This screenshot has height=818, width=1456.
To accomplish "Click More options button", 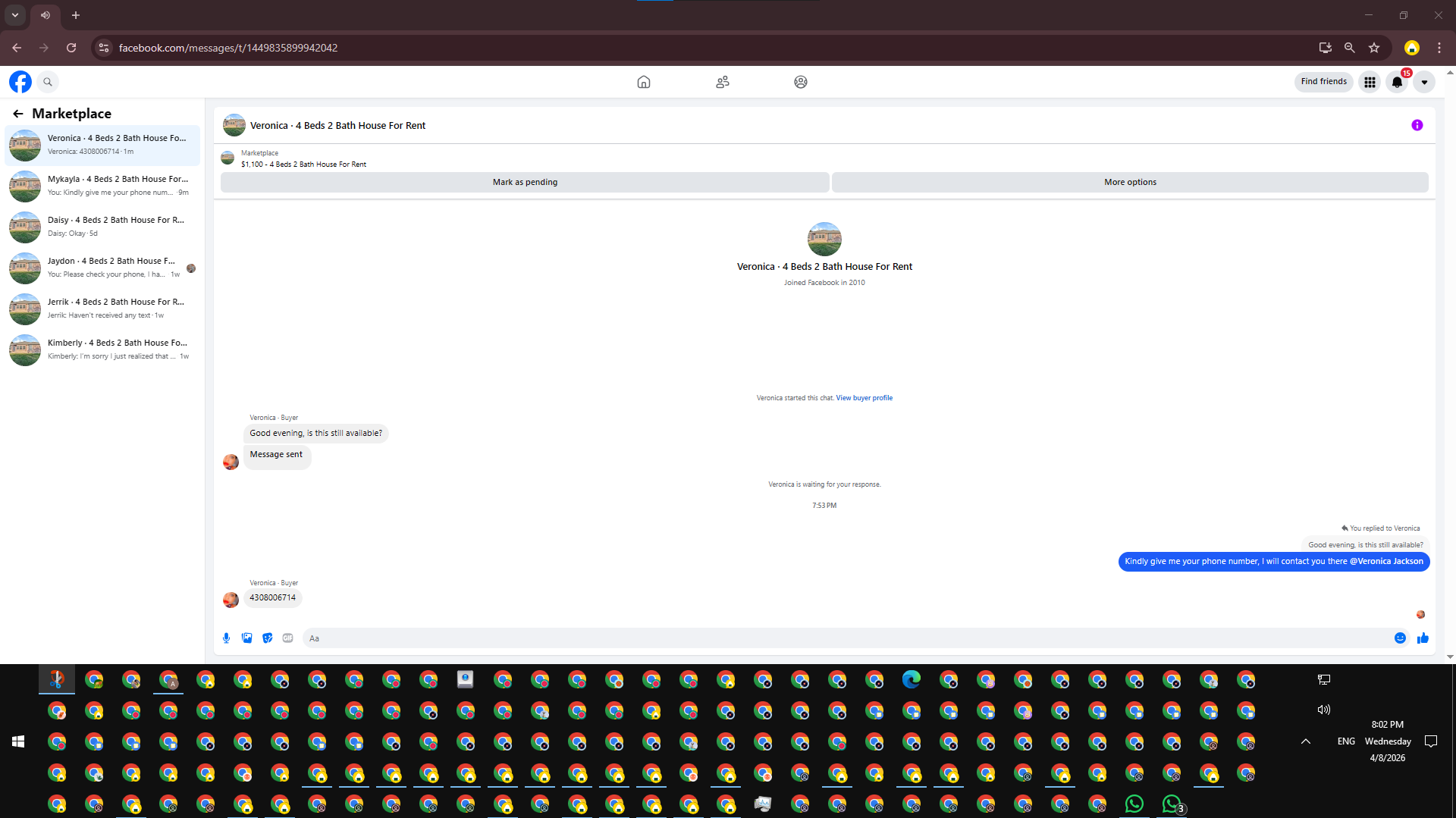I will [x=1130, y=182].
